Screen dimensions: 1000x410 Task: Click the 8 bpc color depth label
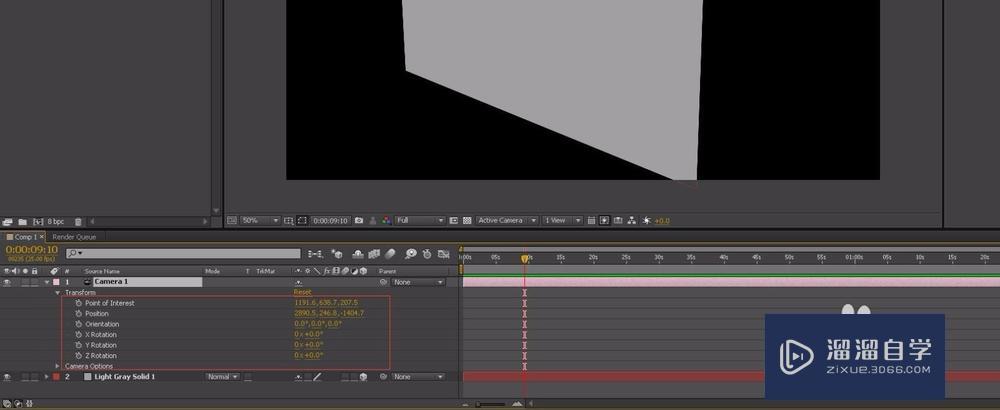[56, 222]
